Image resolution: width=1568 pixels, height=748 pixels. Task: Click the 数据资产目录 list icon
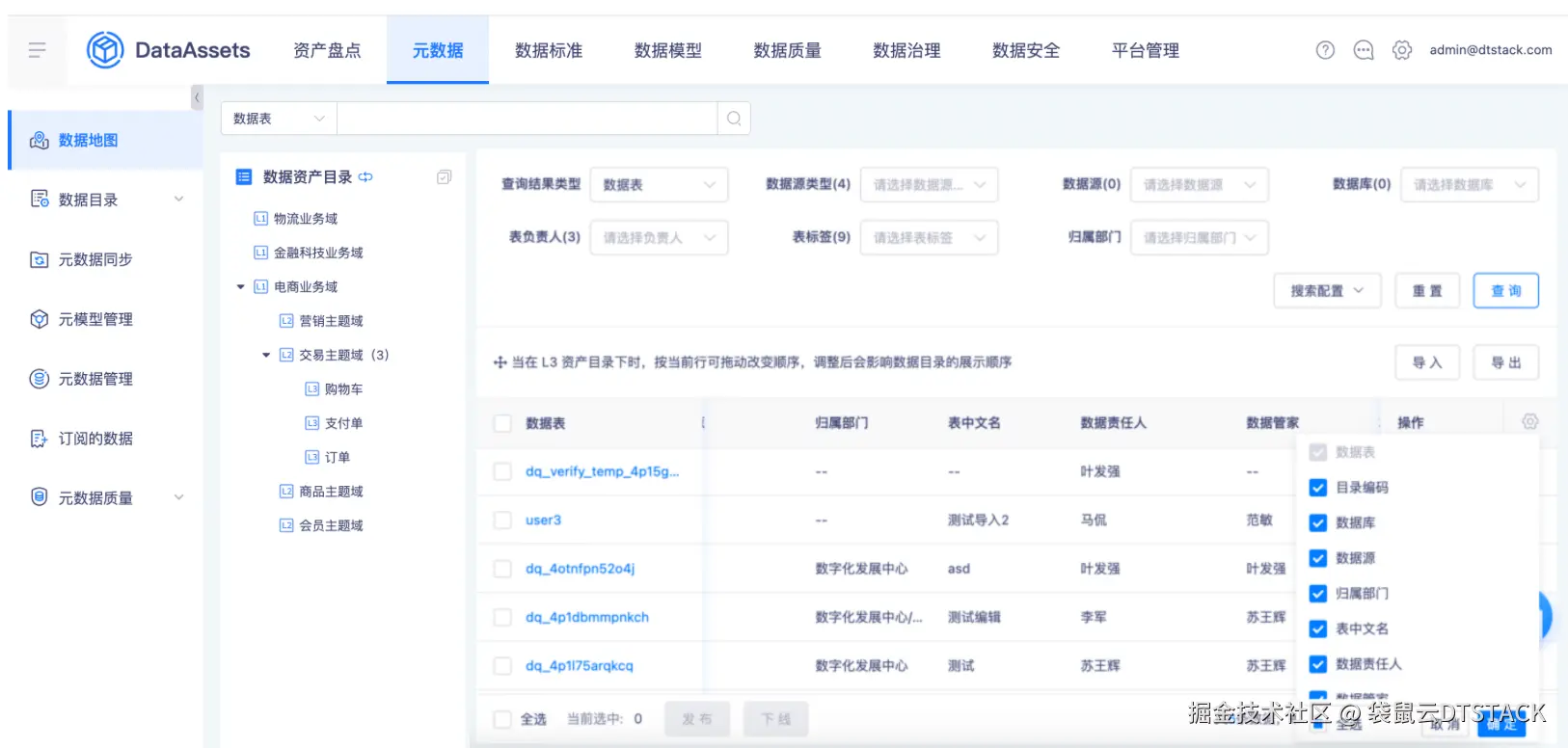(244, 177)
